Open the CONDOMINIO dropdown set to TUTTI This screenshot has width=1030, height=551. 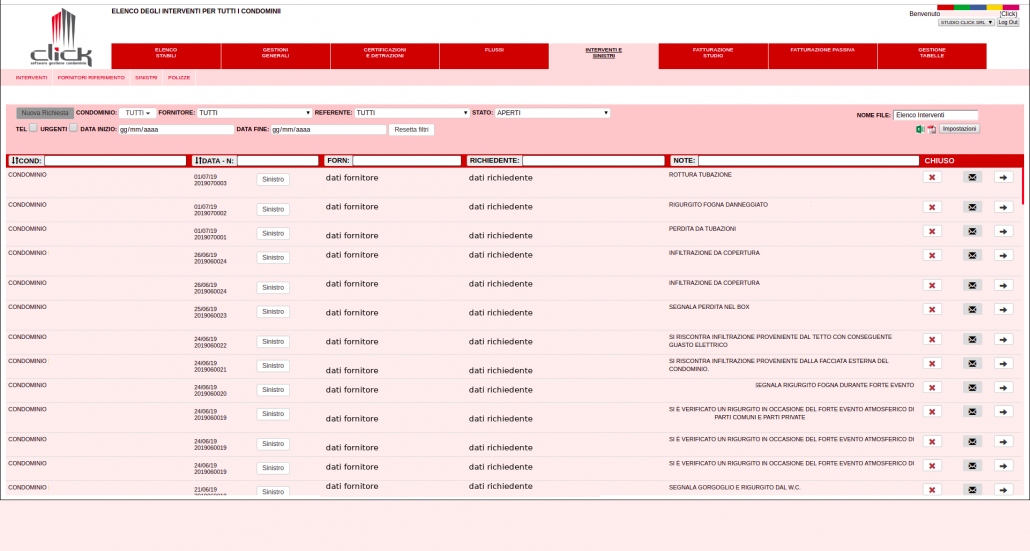point(137,113)
